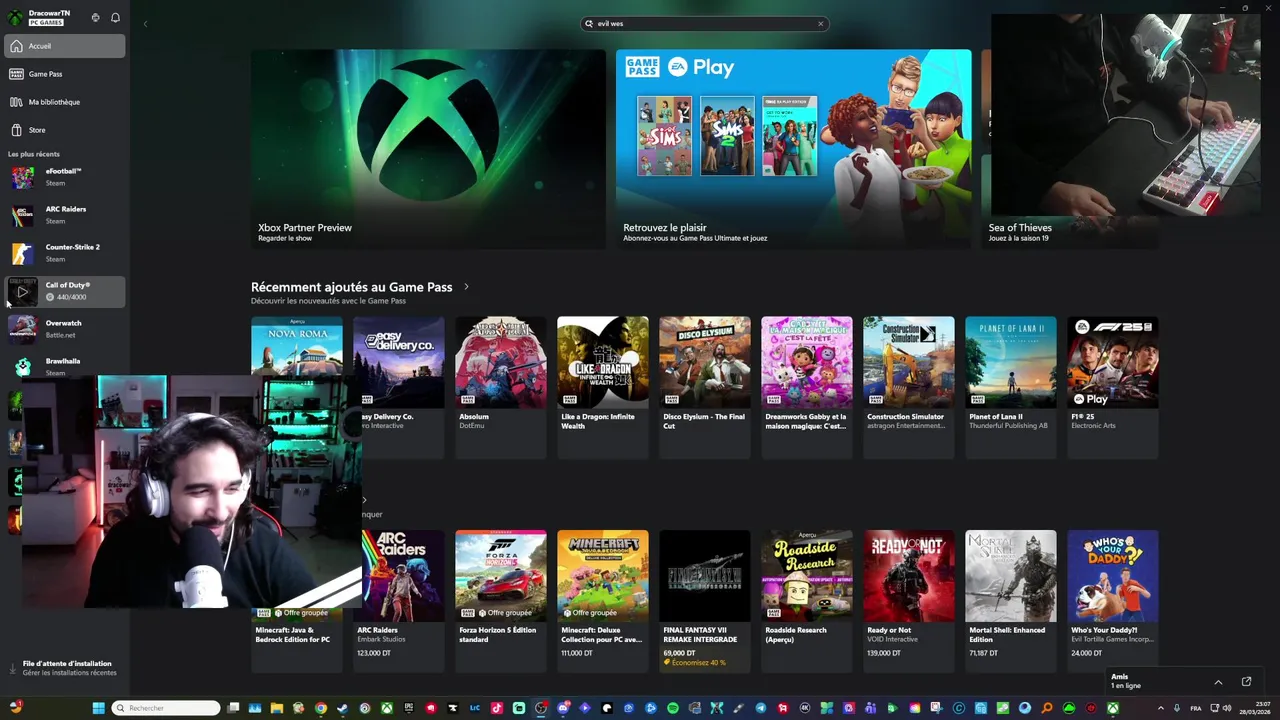The width and height of the screenshot is (1280, 720).
Task: Go to Accueil in the sidebar
Action: pos(65,46)
